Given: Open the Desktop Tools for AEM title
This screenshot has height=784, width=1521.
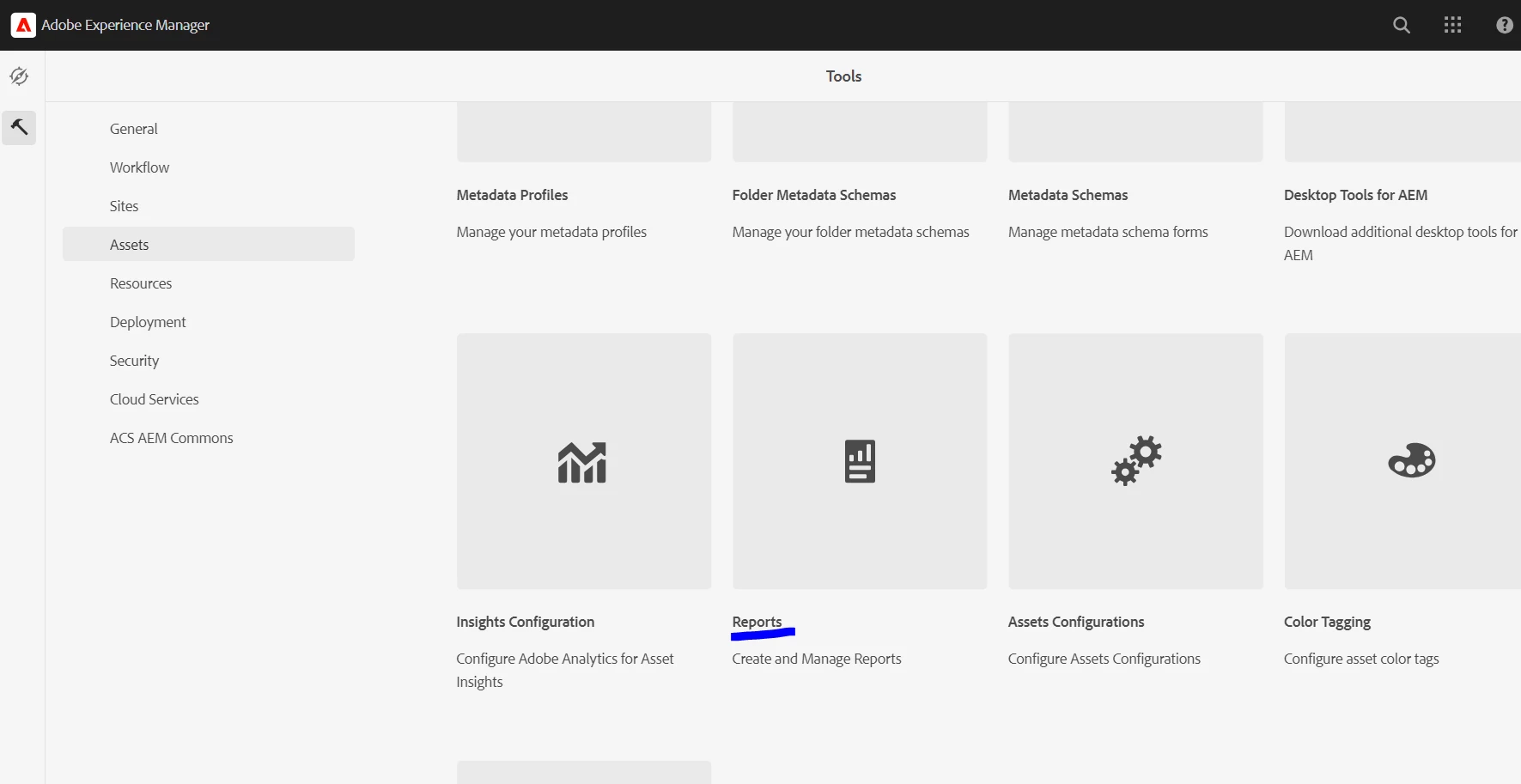Looking at the screenshot, I should coord(1356,195).
